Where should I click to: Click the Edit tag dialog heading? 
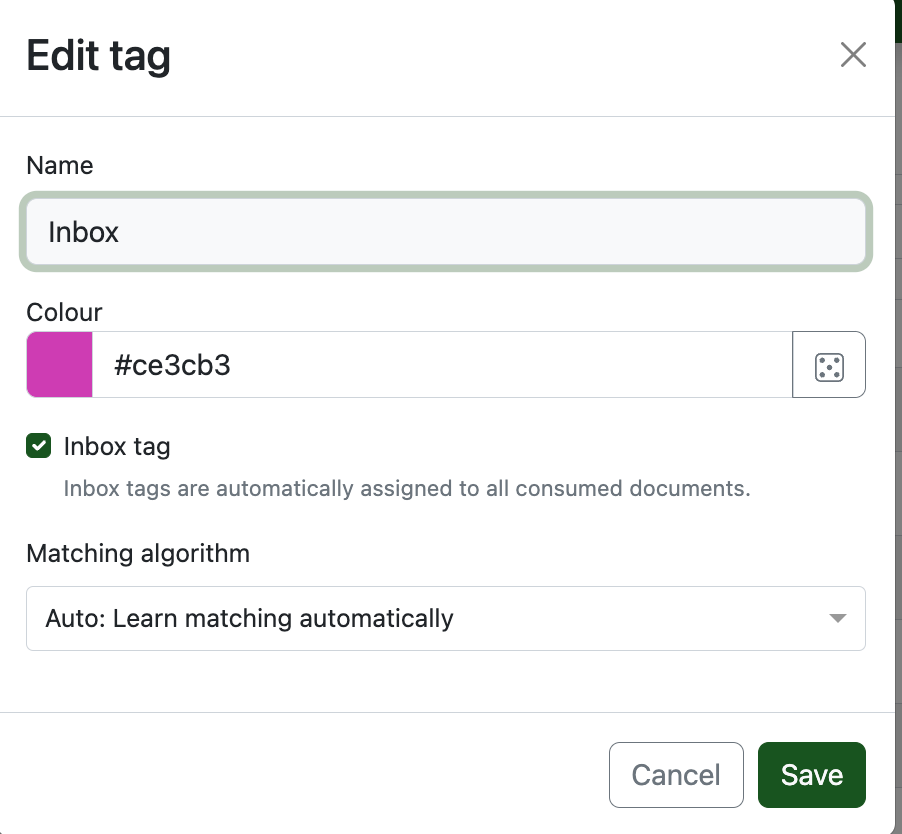click(98, 56)
